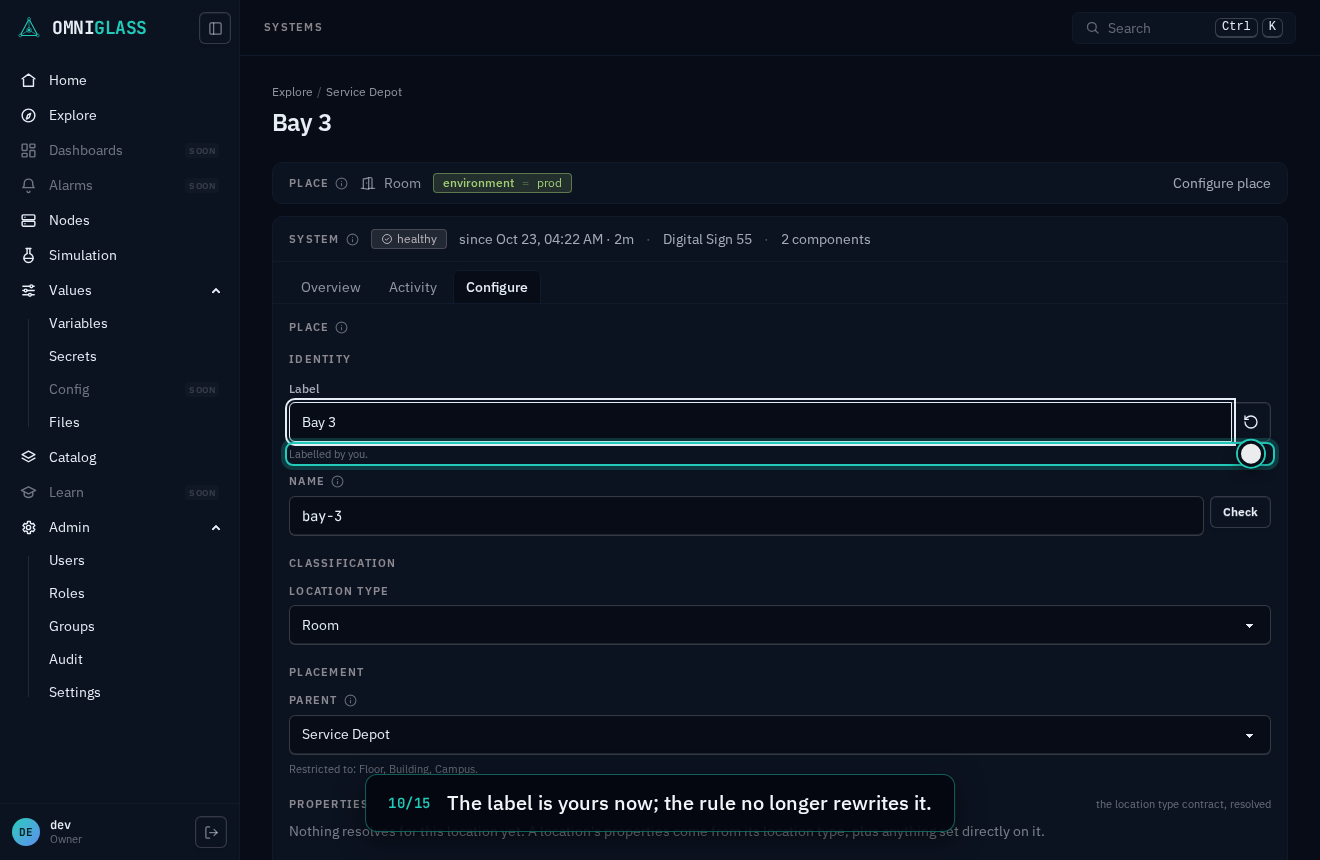Image resolution: width=1320 pixels, height=860 pixels.
Task: Click Configure place link
Action: (x=1222, y=183)
